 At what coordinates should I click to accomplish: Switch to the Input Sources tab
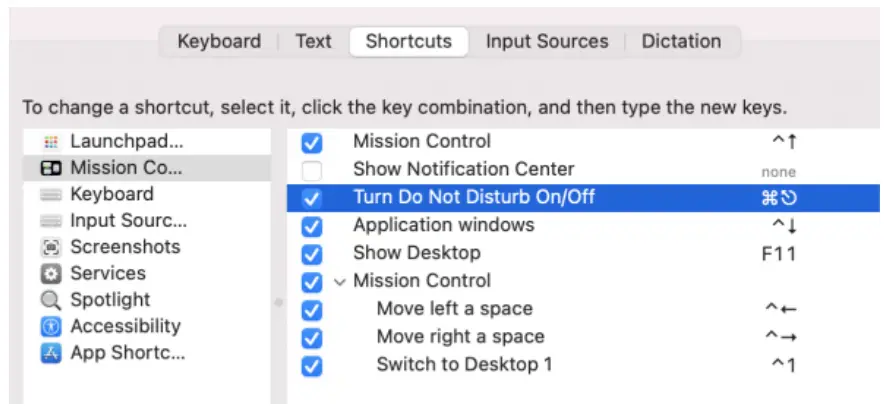tap(547, 41)
